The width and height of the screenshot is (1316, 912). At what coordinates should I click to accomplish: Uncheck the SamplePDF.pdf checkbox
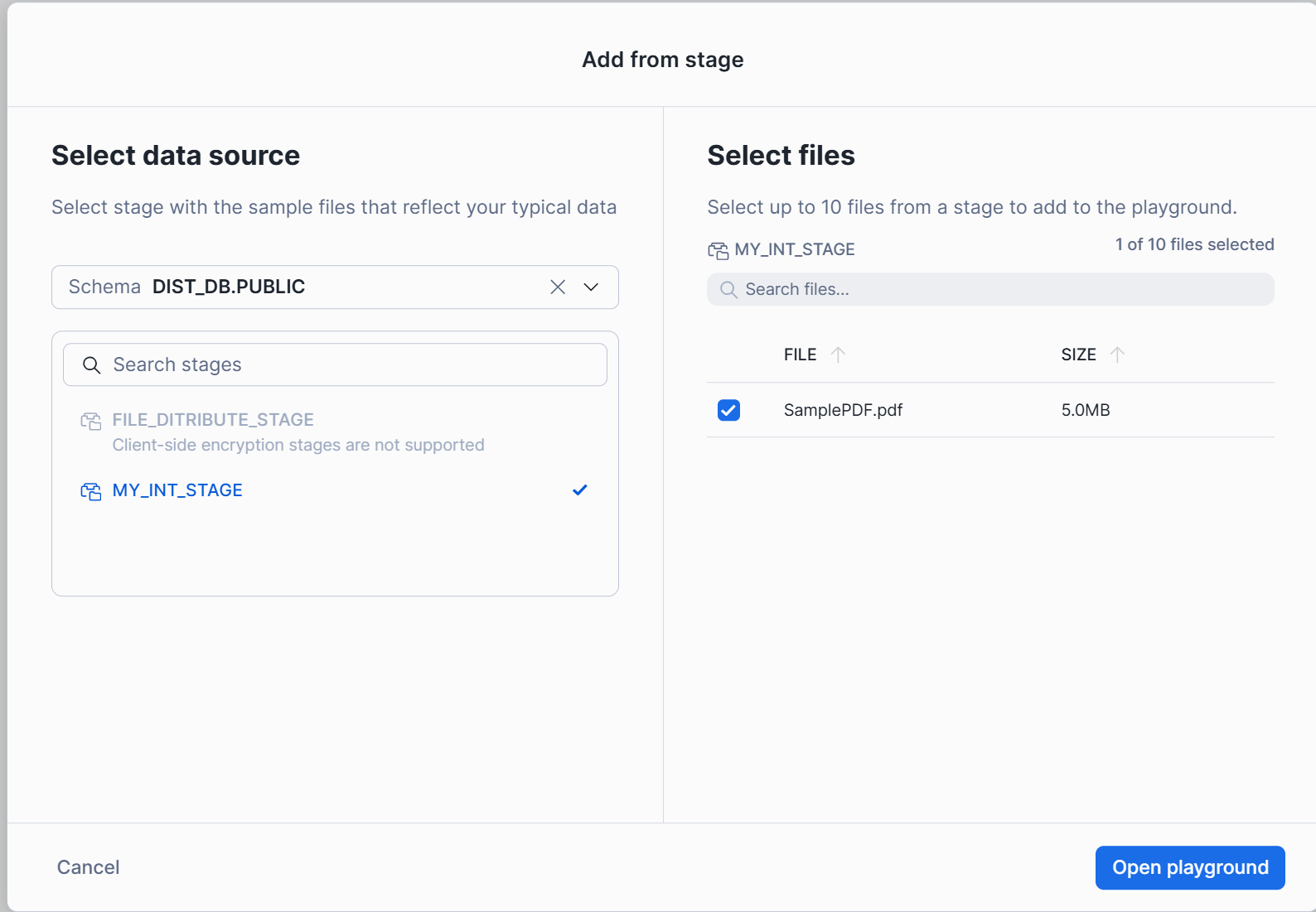coord(728,410)
